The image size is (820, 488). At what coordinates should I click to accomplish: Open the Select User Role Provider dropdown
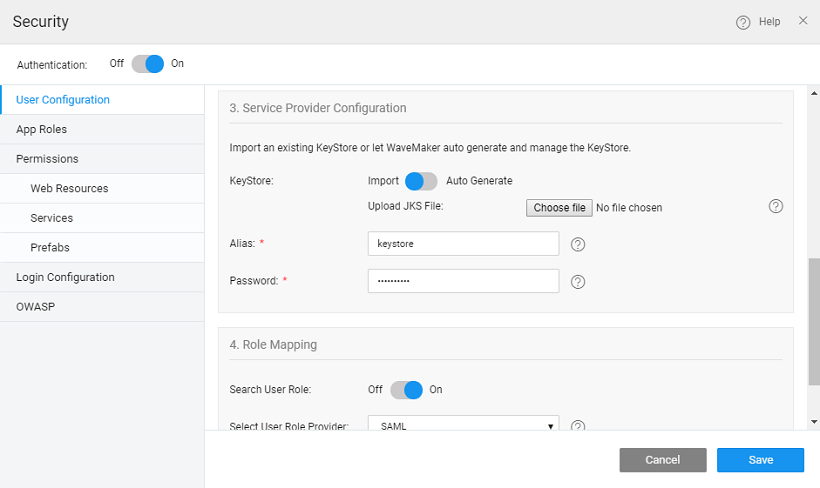[x=463, y=426]
